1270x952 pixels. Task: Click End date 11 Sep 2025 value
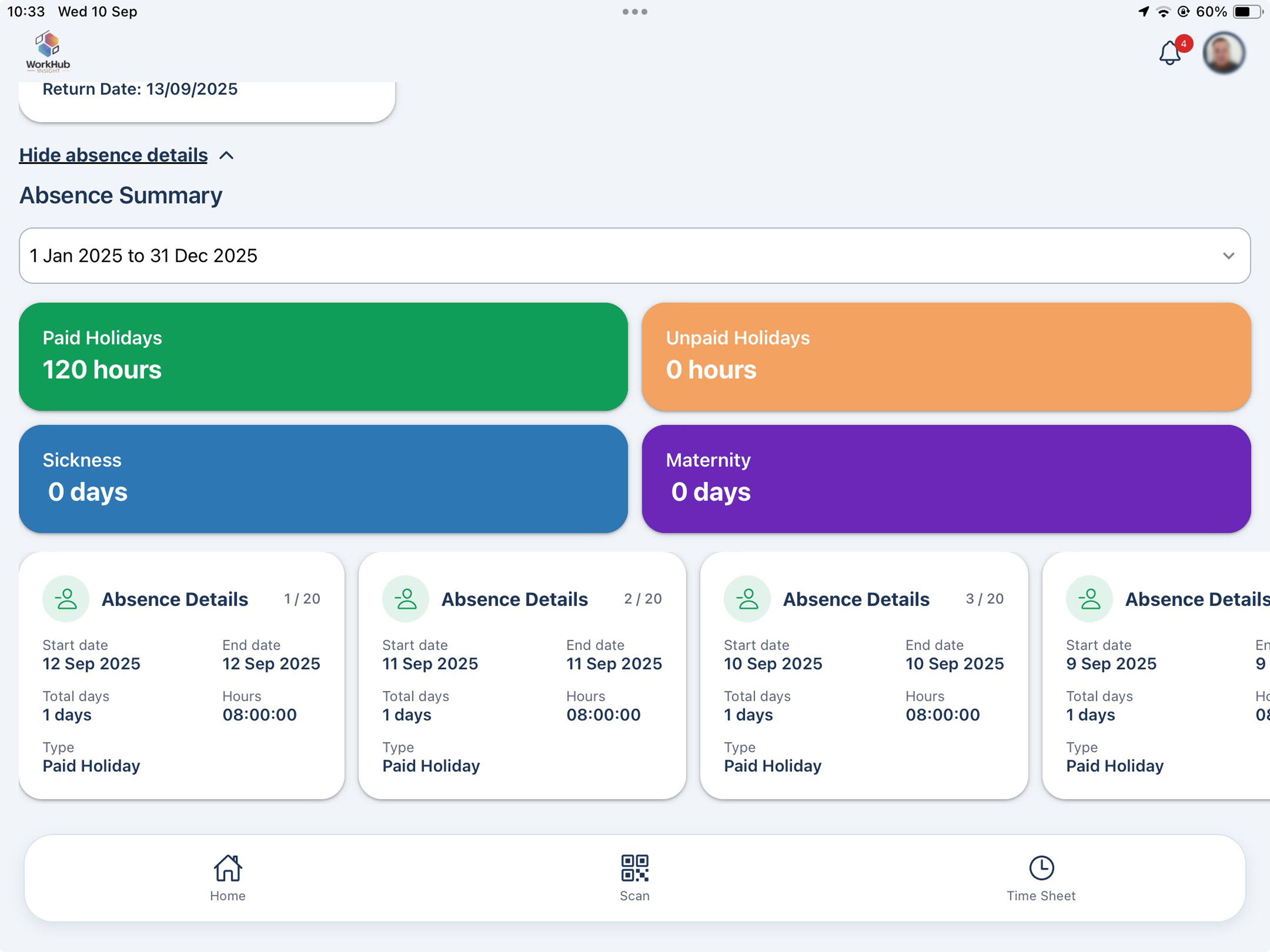pos(614,664)
